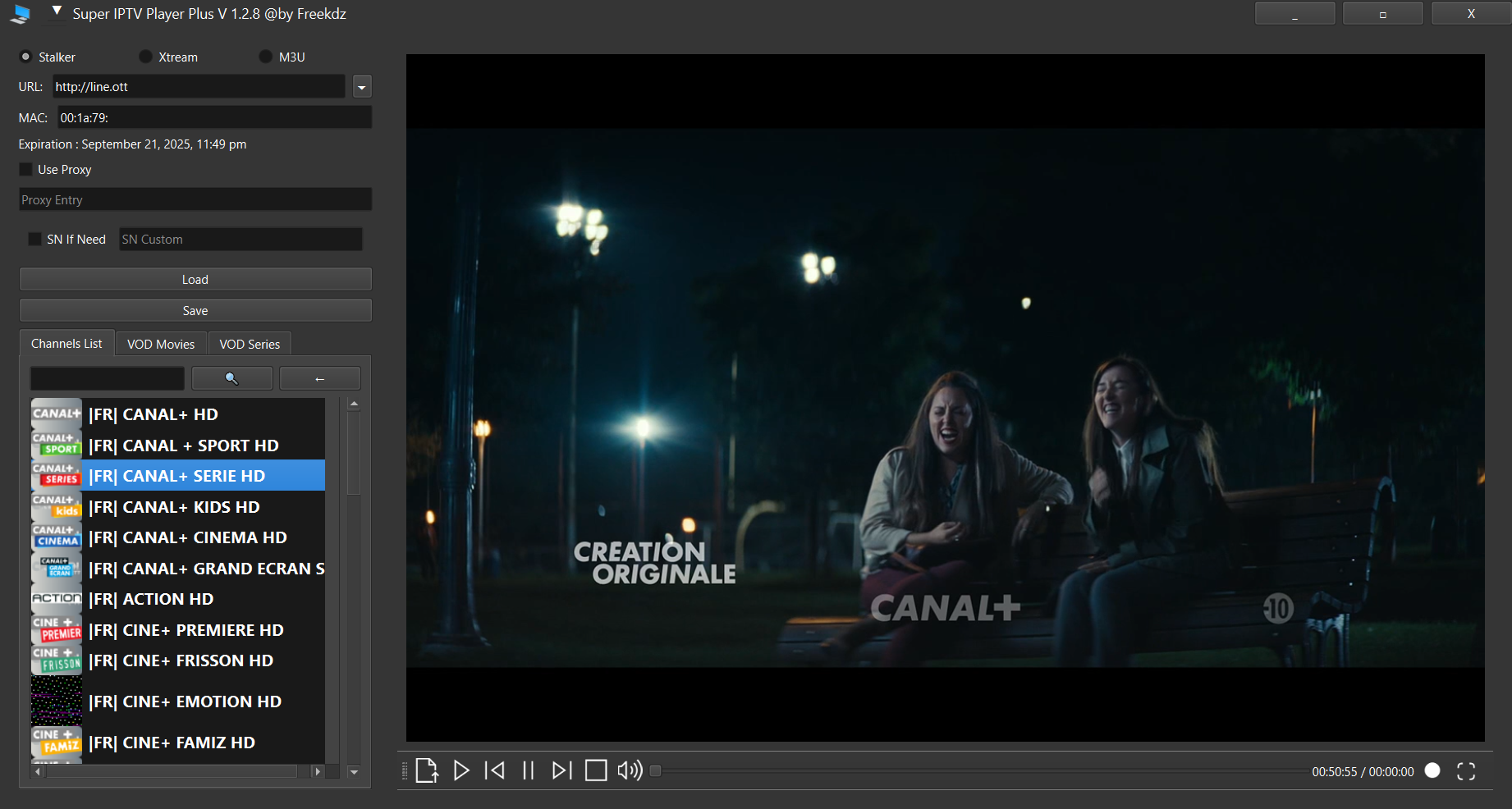Click the channel list vertical scrollbar thumb
Screen dimensions: 1512x809
click(x=354, y=452)
